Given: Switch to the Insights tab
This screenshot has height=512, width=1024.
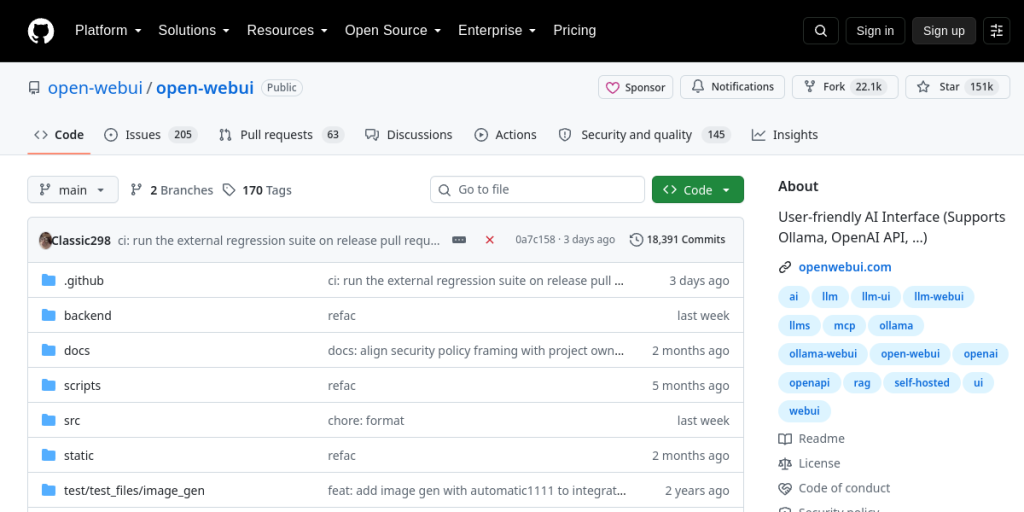Looking at the screenshot, I should click(x=784, y=135).
